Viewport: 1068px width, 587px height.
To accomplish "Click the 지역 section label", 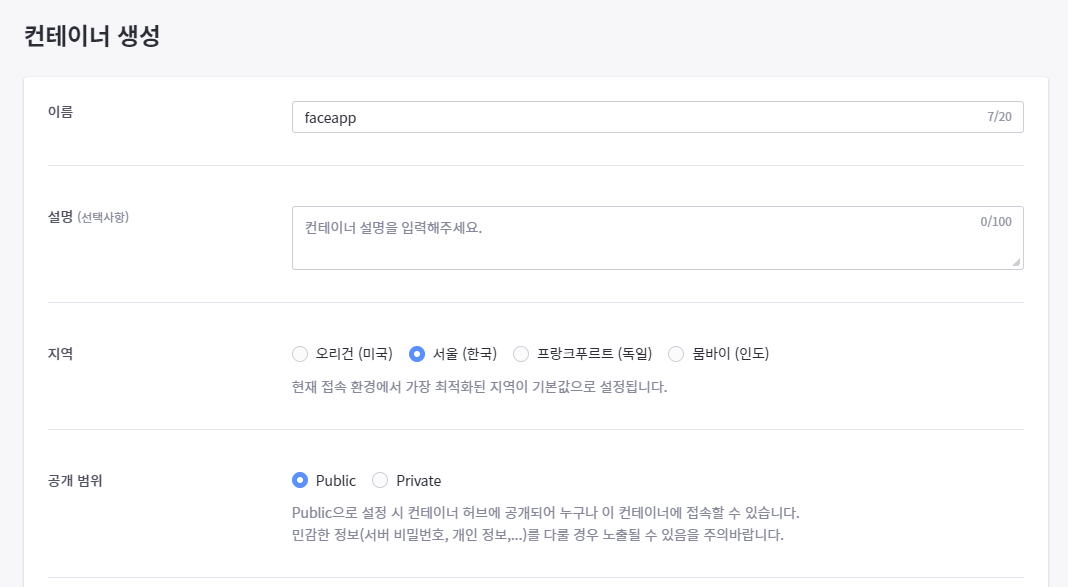I will pos(60,354).
